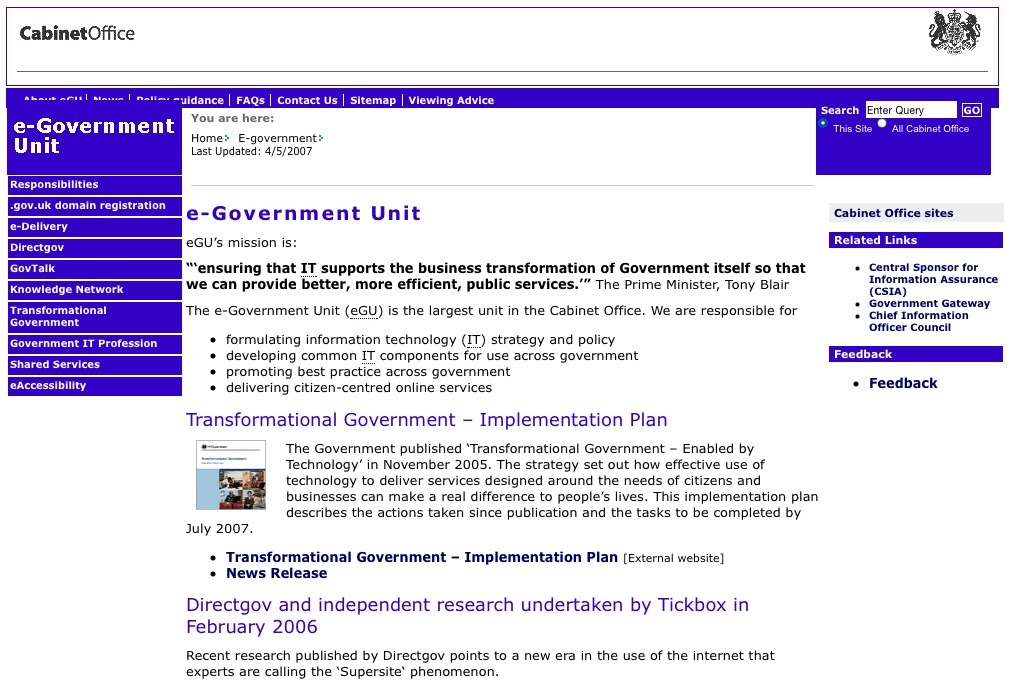Click the Transformational Government – Implementation Plan heading
The image size is (1020, 684).
point(427,420)
